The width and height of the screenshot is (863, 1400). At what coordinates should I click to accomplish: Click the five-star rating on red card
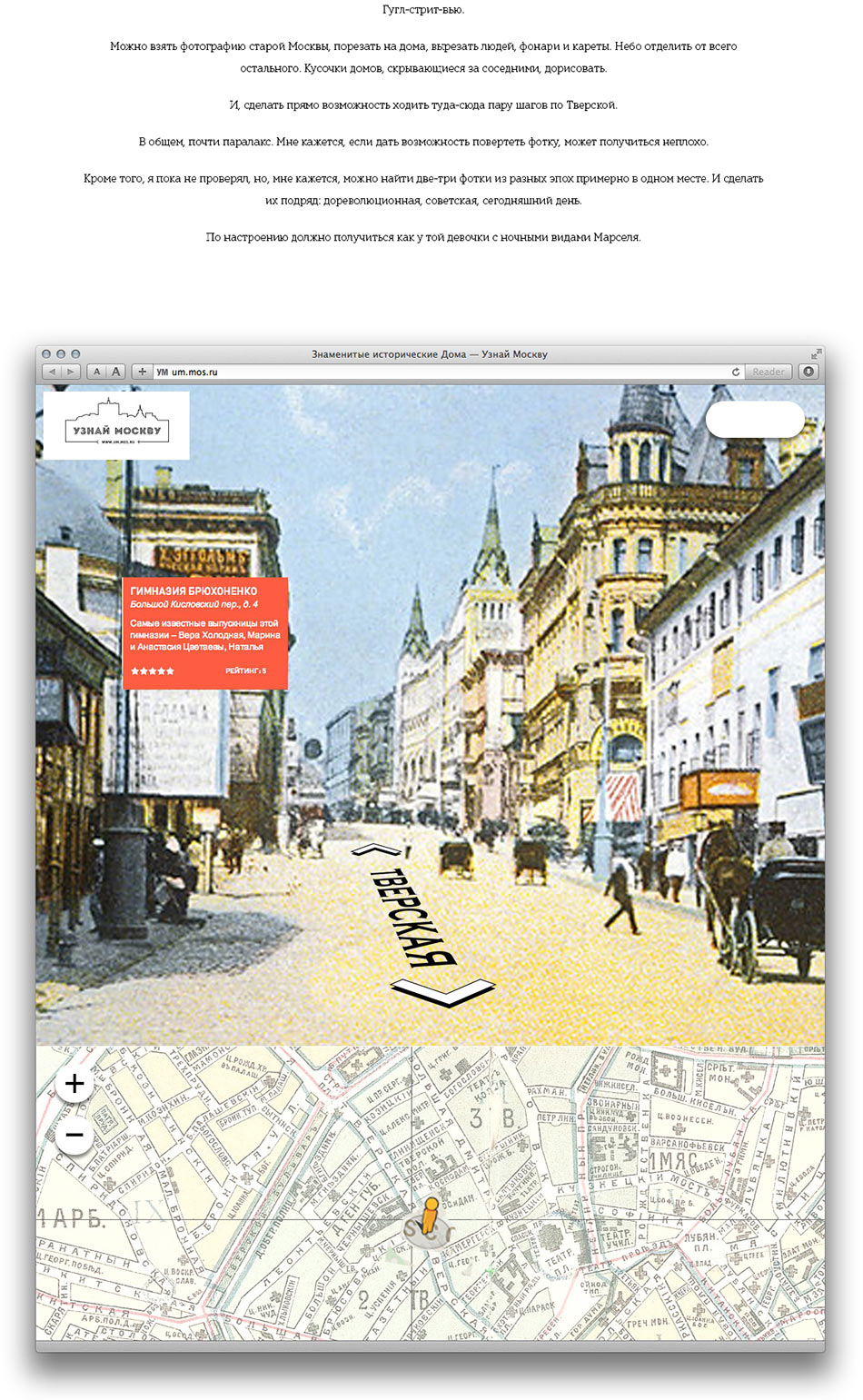(x=153, y=671)
